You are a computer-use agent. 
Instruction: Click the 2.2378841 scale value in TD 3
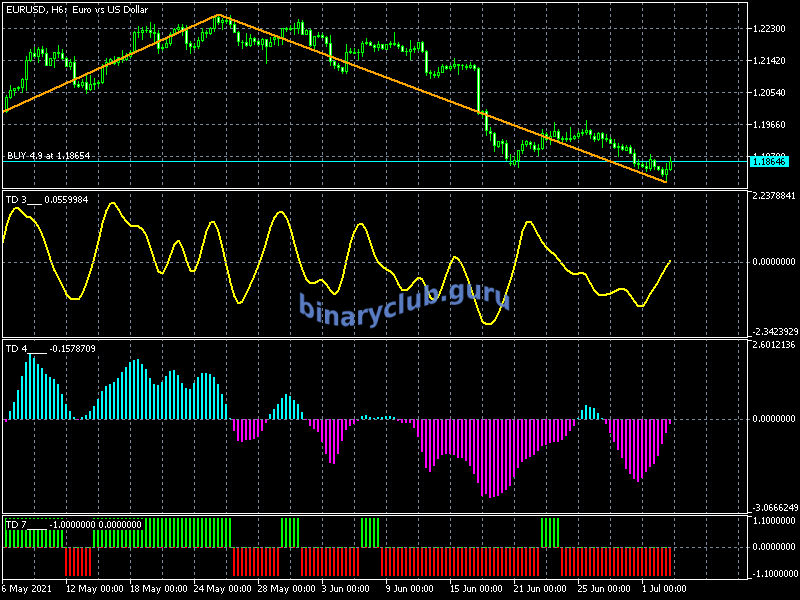tap(774, 197)
